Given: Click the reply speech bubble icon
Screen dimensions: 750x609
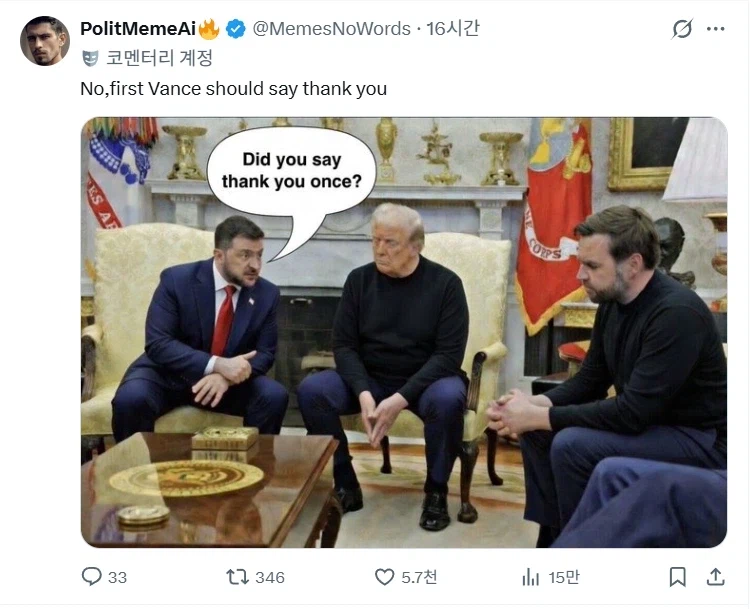Looking at the screenshot, I should point(91,576).
